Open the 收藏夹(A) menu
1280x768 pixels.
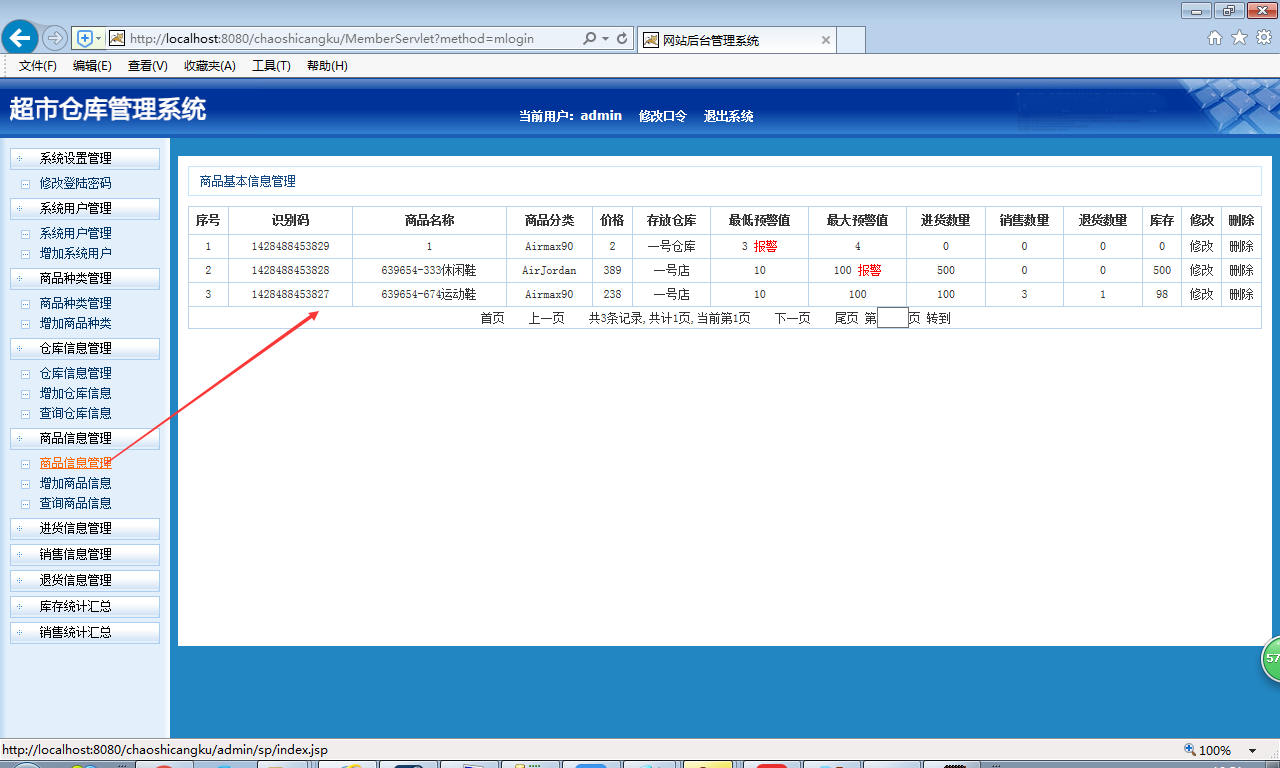click(x=210, y=66)
